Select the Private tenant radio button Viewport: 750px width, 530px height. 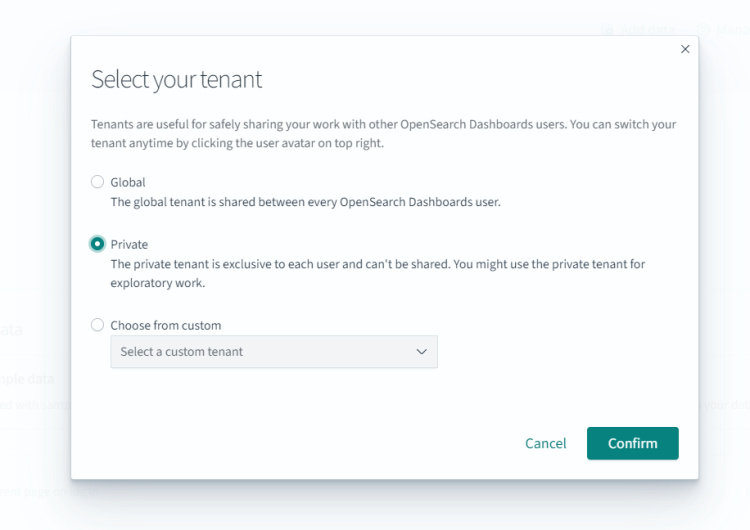pyautogui.click(x=97, y=244)
